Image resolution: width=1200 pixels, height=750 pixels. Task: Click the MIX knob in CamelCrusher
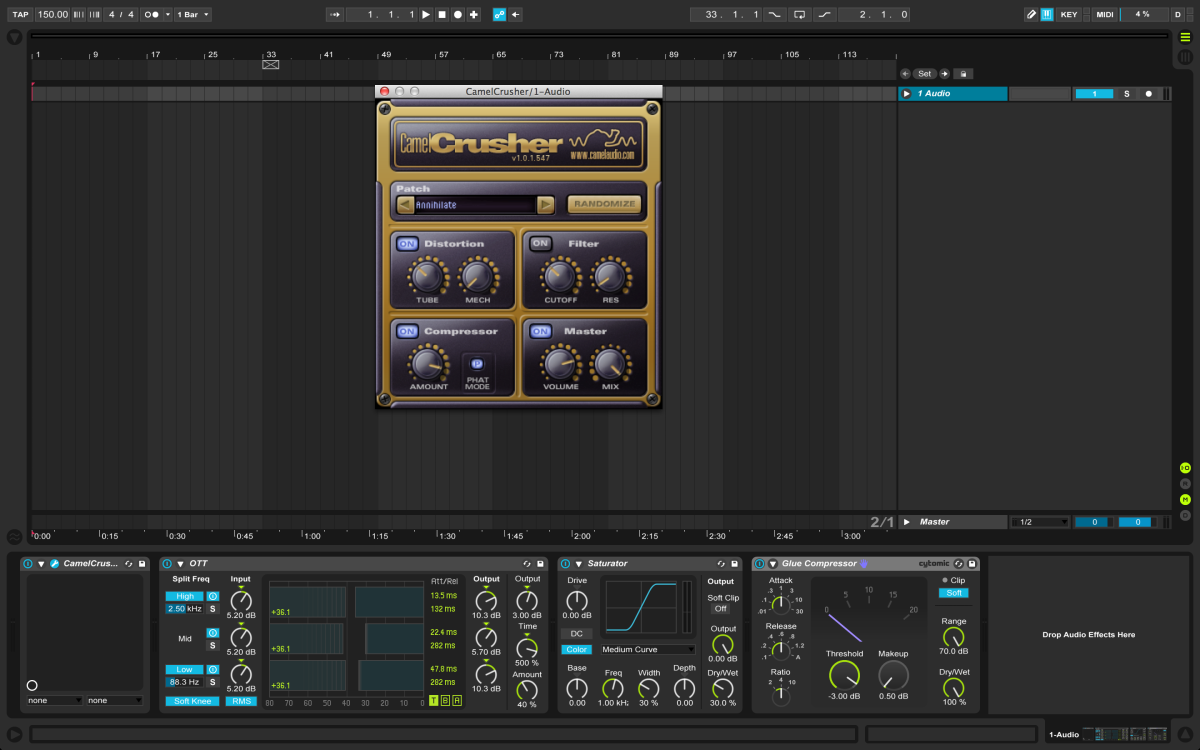[x=610, y=365]
